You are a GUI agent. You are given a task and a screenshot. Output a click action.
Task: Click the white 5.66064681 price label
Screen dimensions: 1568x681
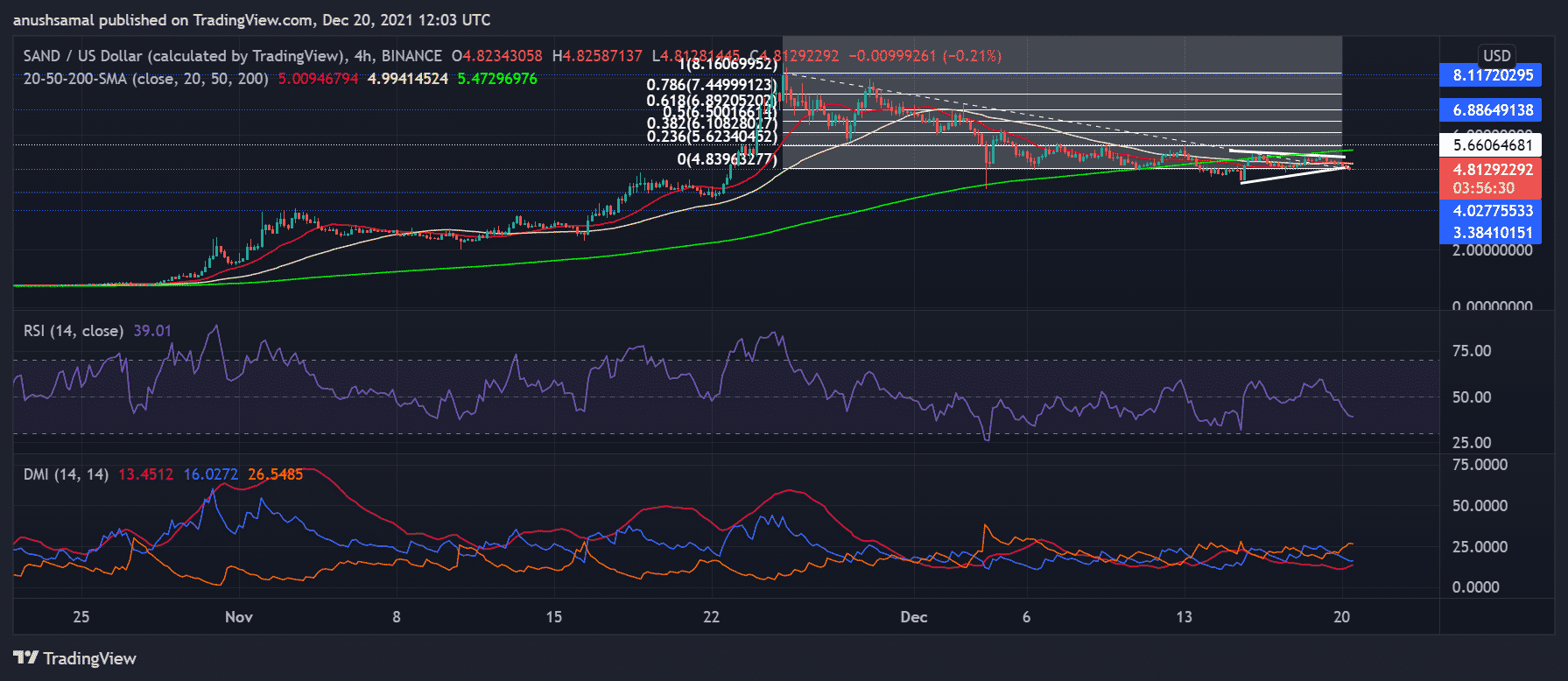coord(1492,145)
